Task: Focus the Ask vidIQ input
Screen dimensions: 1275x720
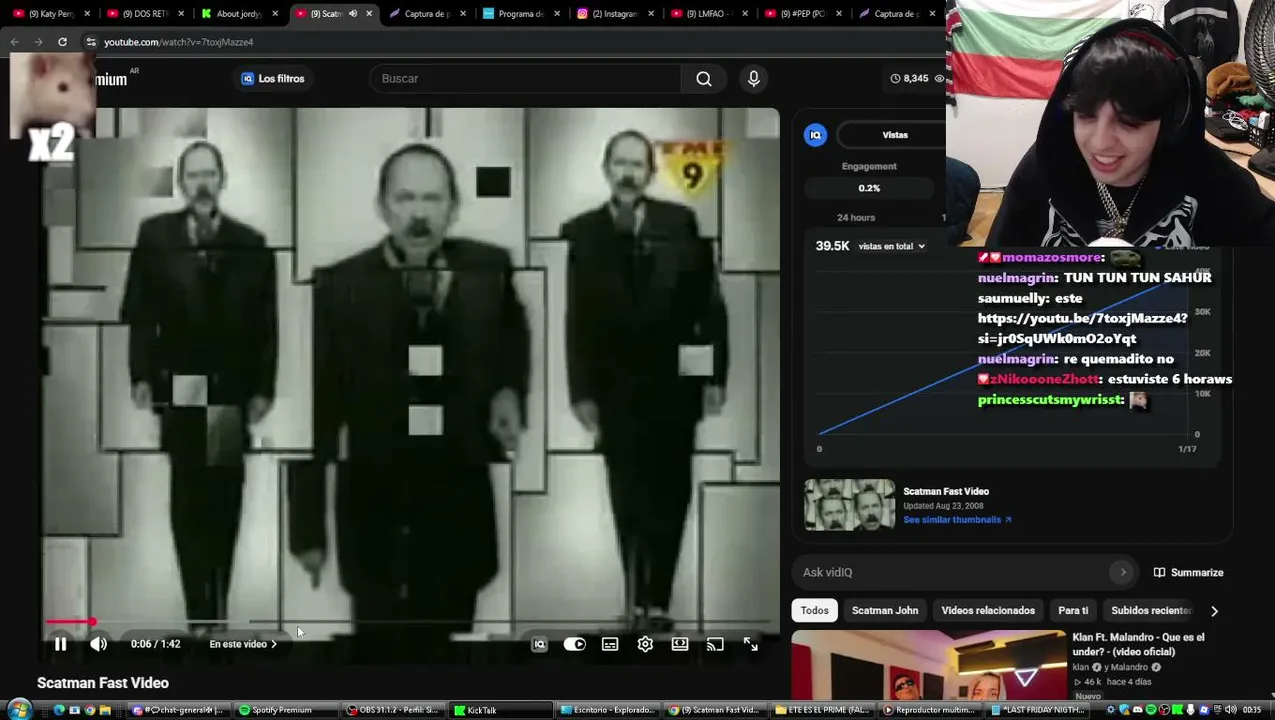Action: 950,572
